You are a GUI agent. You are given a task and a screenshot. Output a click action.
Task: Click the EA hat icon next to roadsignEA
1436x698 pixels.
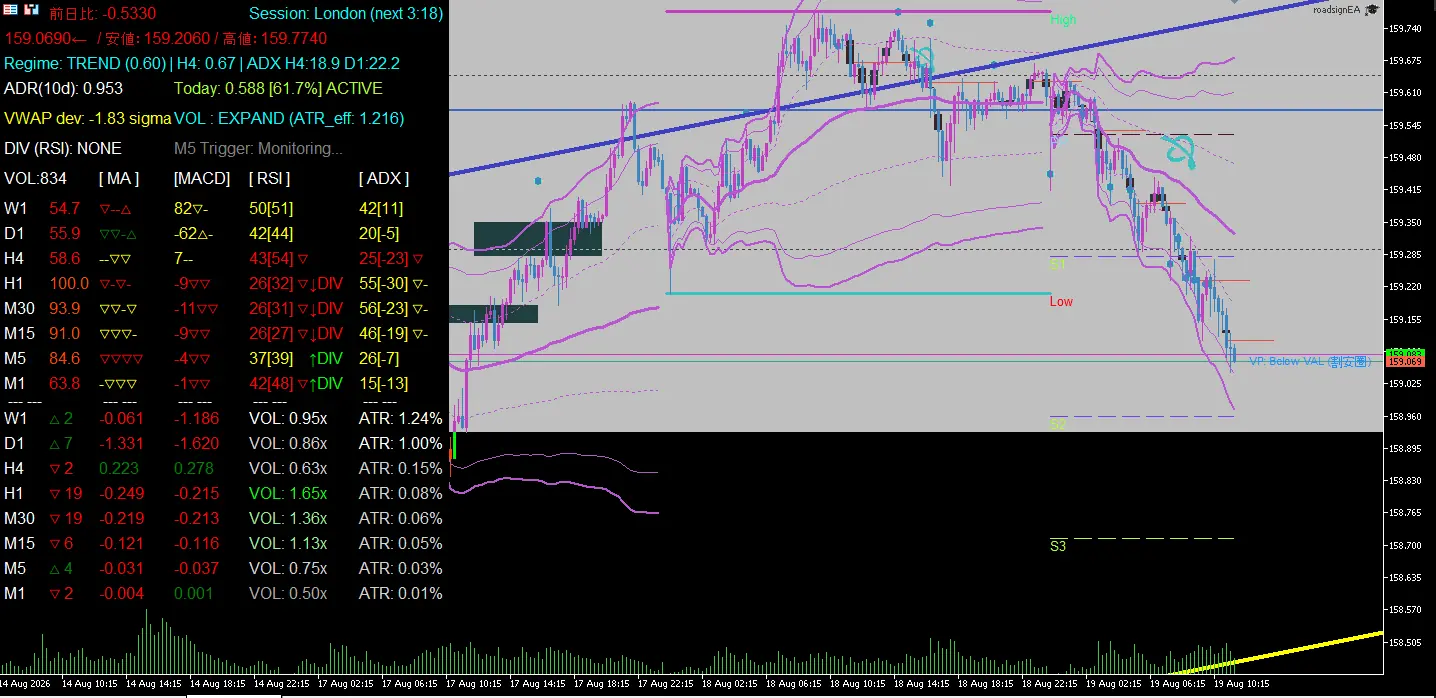click(1372, 10)
